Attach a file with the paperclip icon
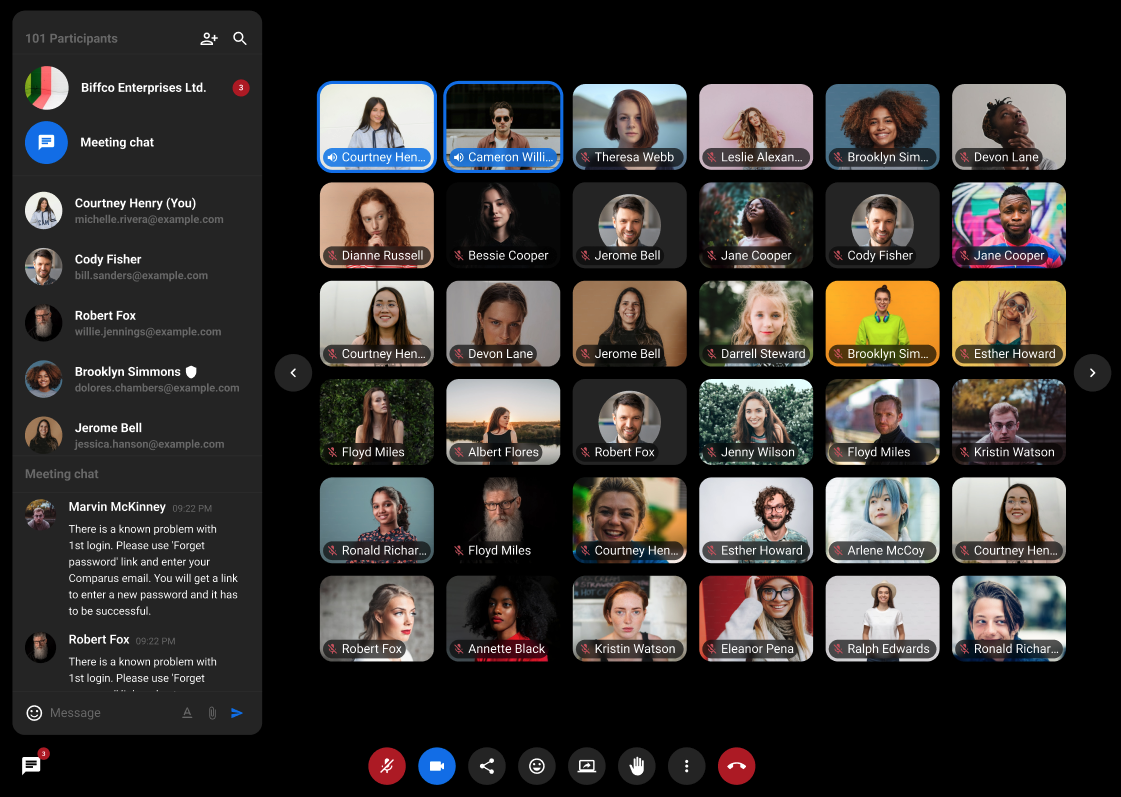The image size is (1121, 797). (x=212, y=713)
